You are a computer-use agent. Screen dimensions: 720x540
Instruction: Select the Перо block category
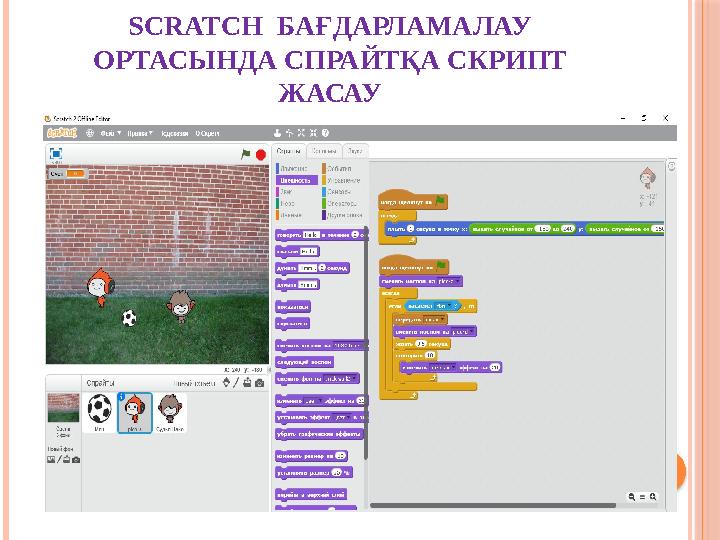click(x=286, y=203)
